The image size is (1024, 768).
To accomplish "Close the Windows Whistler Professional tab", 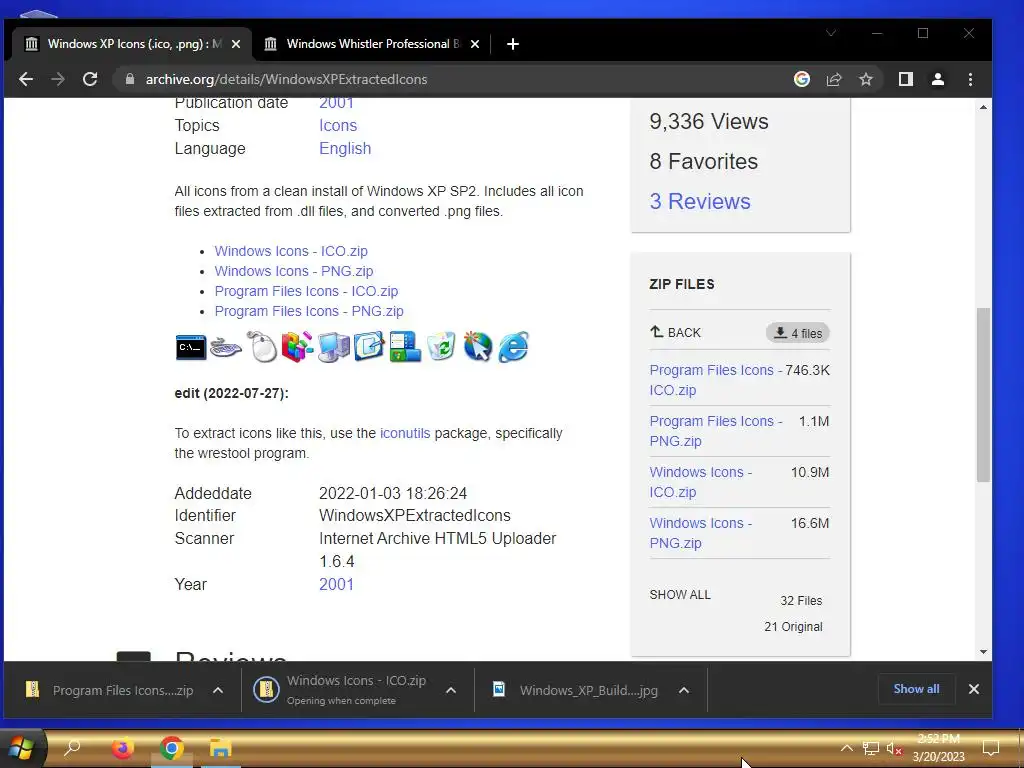I will (x=475, y=44).
